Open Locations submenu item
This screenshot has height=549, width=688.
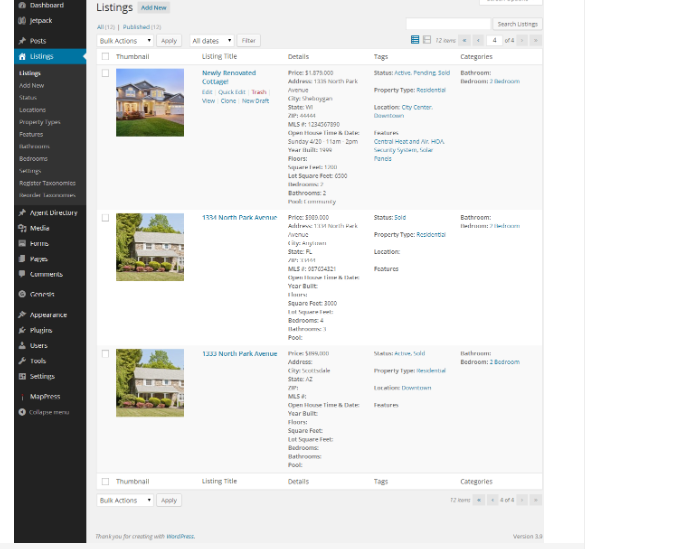tap(32, 110)
